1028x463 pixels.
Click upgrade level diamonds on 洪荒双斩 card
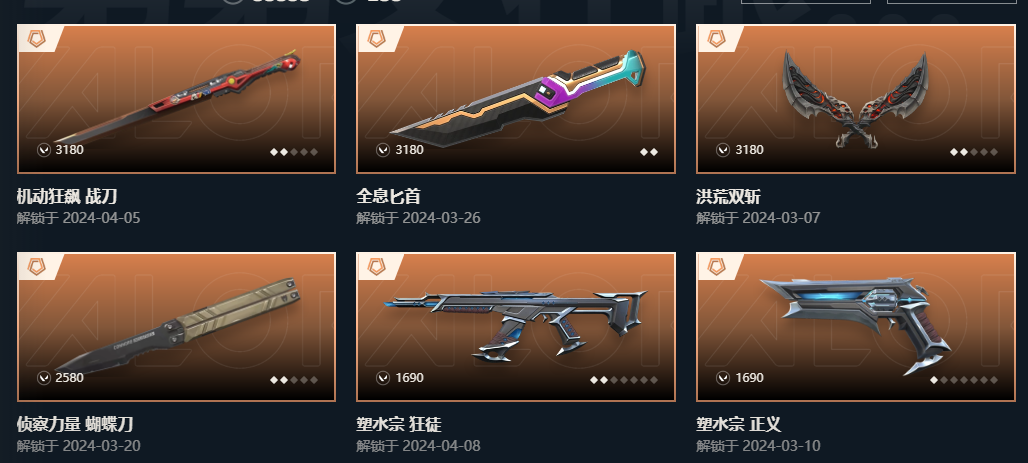(974, 151)
